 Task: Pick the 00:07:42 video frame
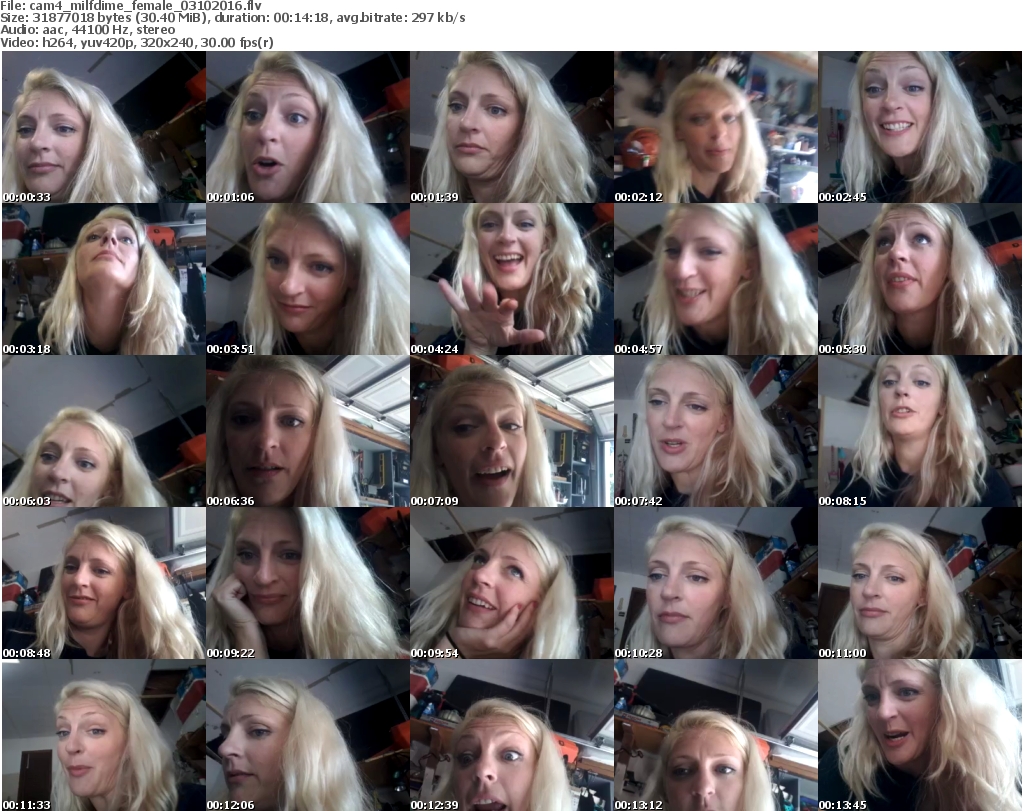click(x=715, y=431)
